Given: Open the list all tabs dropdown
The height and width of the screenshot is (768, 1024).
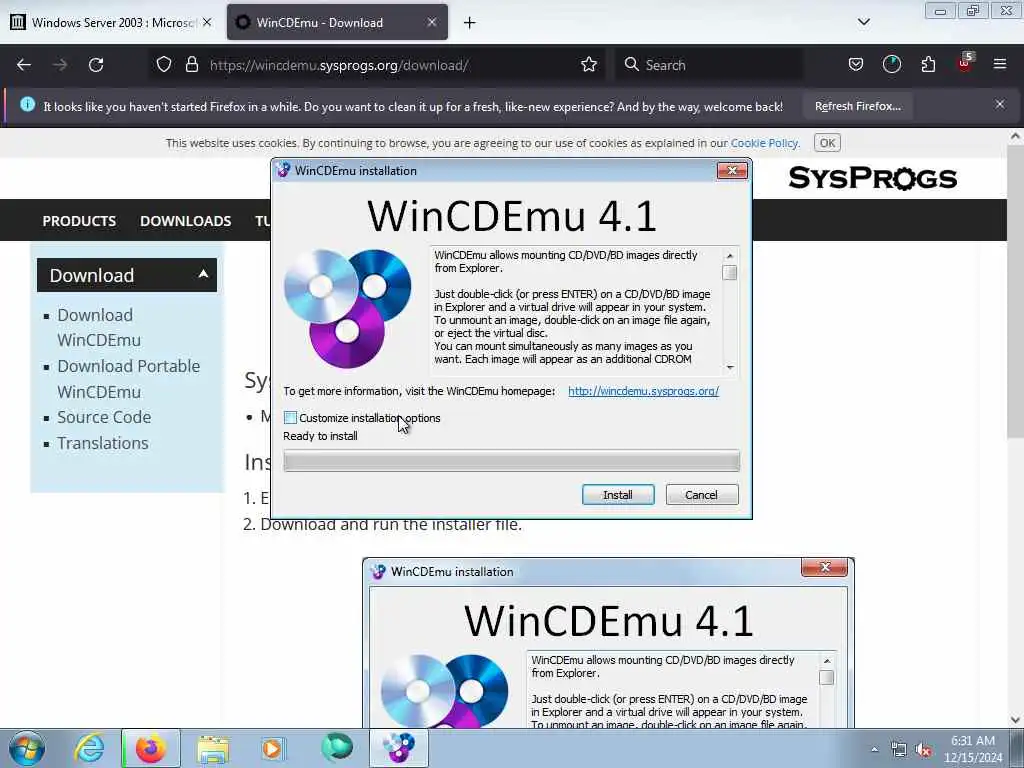Looking at the screenshot, I should [863, 22].
